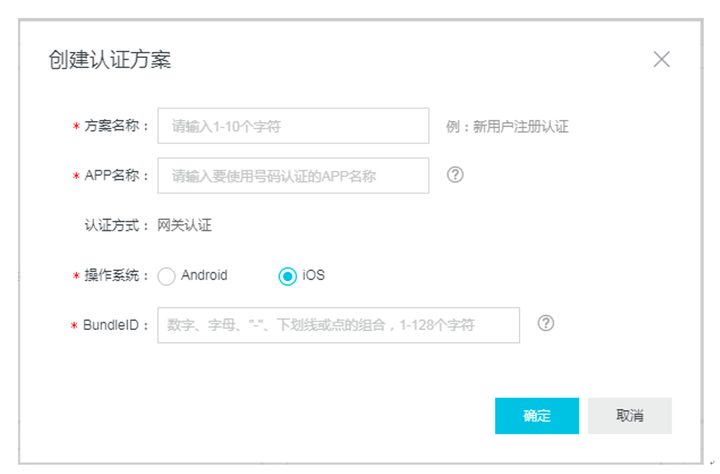The image size is (720, 474).
Task: Click the APP名称 field label
Action: pyautogui.click(x=116, y=175)
